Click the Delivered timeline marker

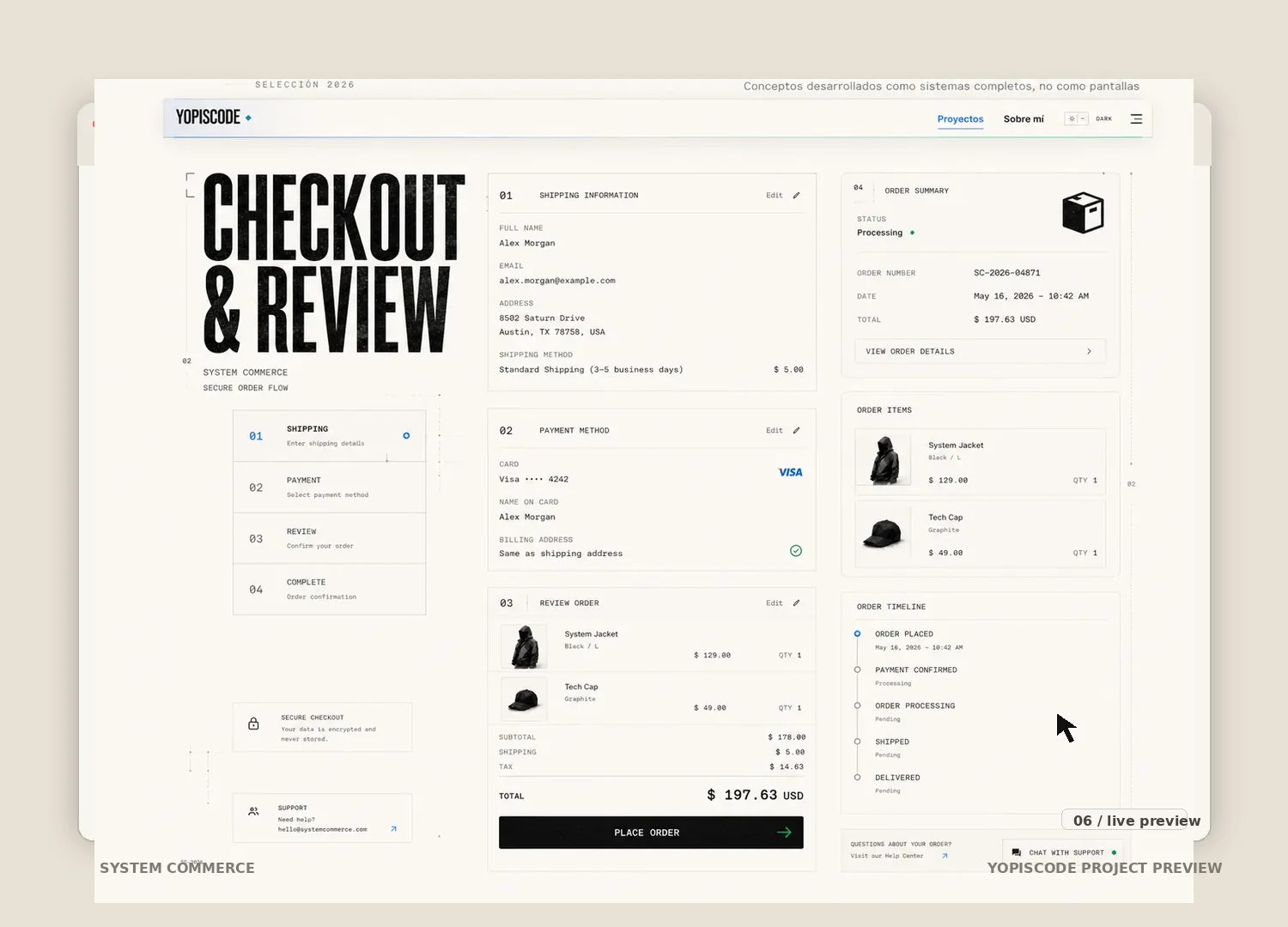pos(857,778)
